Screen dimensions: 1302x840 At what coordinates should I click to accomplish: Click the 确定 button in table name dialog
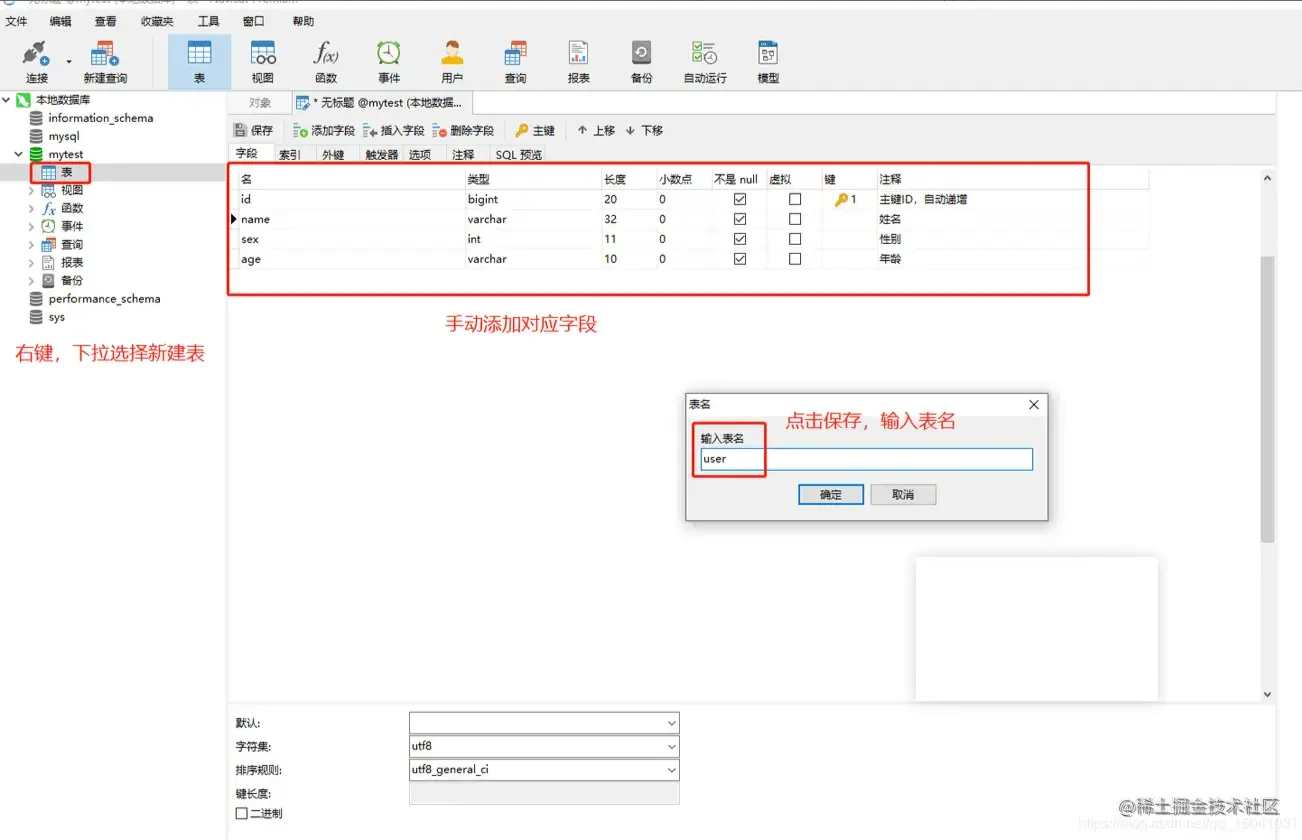pos(830,494)
